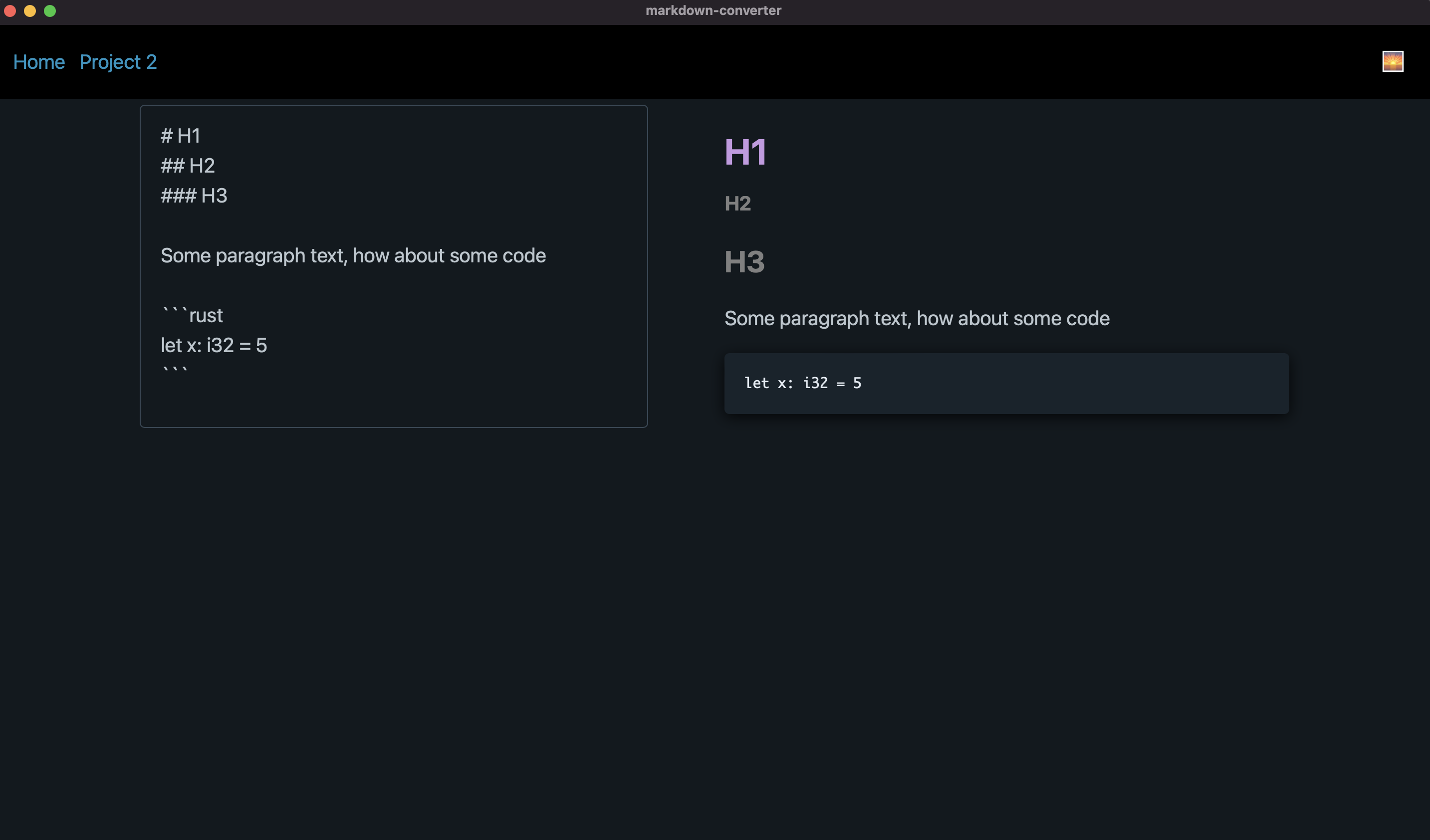1430x840 pixels.
Task: Click 'Some paragraph text' line in the editor
Action: click(x=353, y=256)
